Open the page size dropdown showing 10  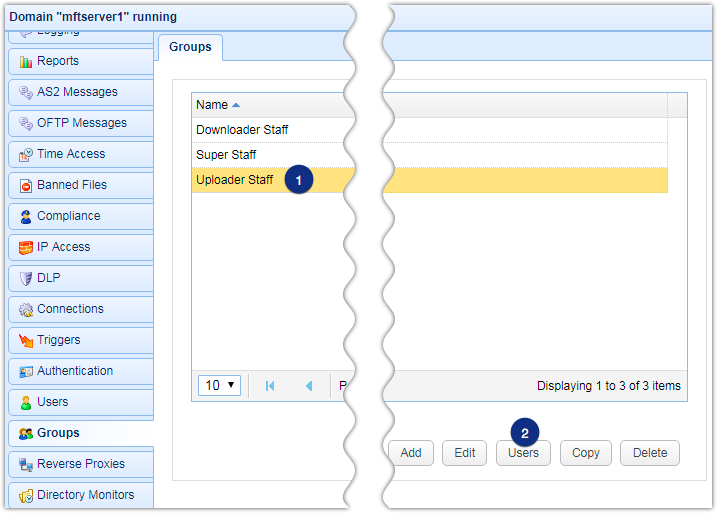[219, 385]
